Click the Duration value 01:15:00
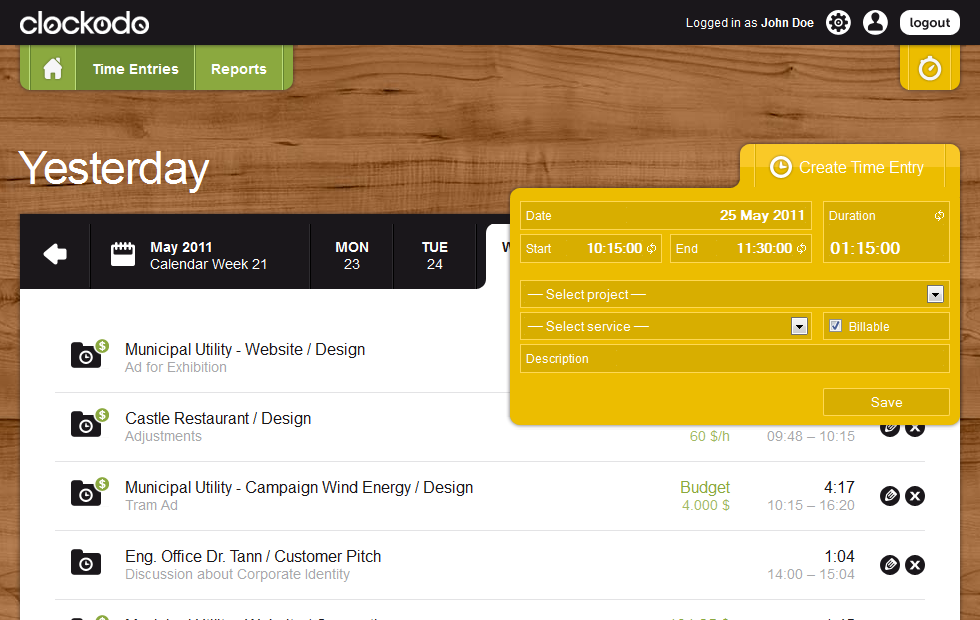 coord(865,248)
